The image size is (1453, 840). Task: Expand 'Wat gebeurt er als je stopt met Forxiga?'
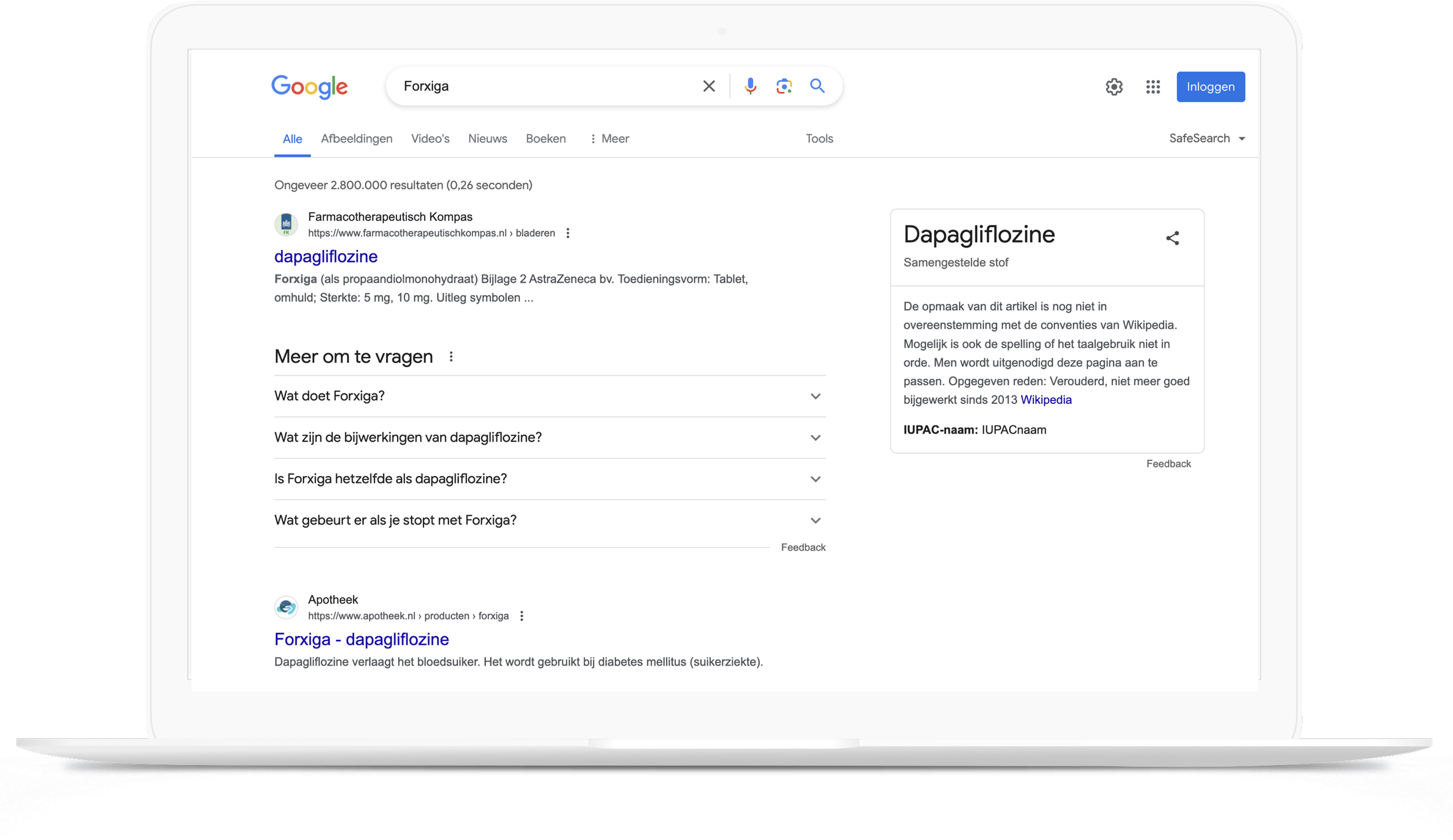(x=815, y=520)
